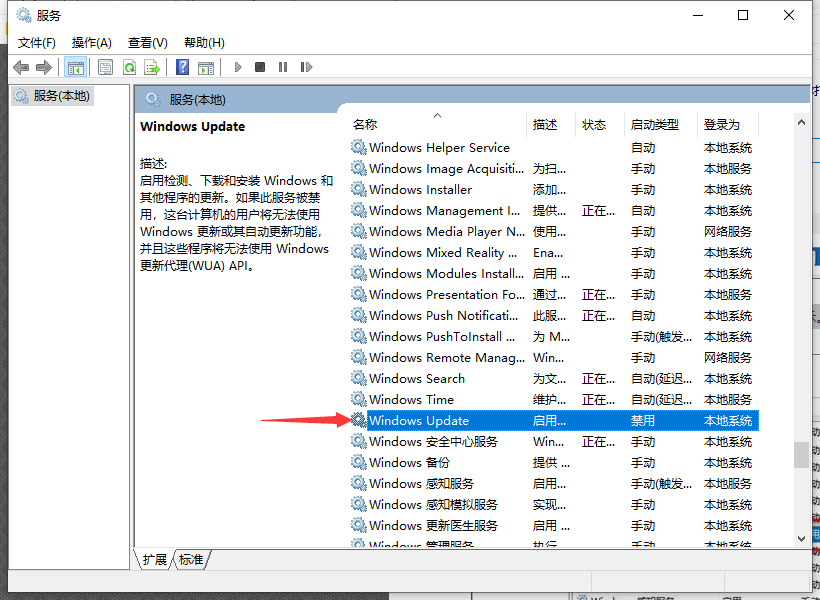Select the Windows 安全中心服务 row
This screenshot has width=820, height=600.
click(554, 441)
